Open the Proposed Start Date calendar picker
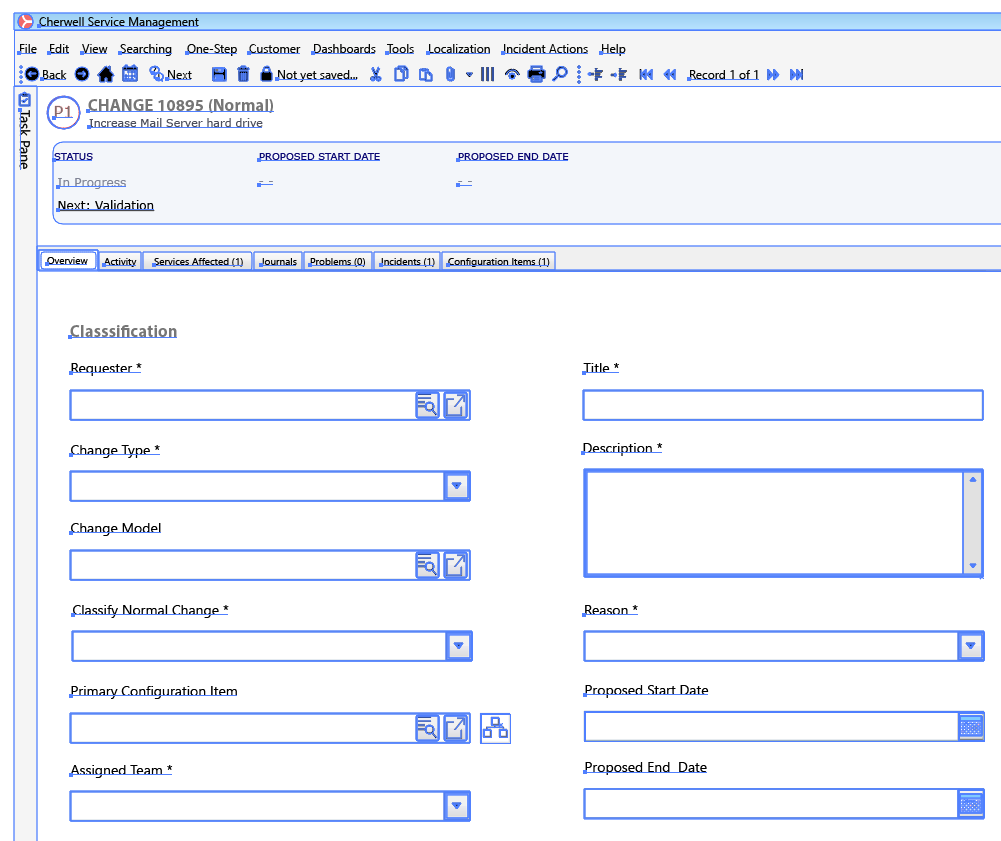Viewport: 1001px width, 841px height. (x=971, y=726)
